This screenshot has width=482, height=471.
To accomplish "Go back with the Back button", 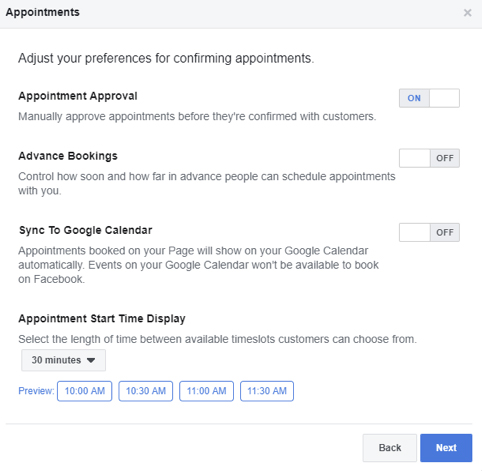I will 390,448.
